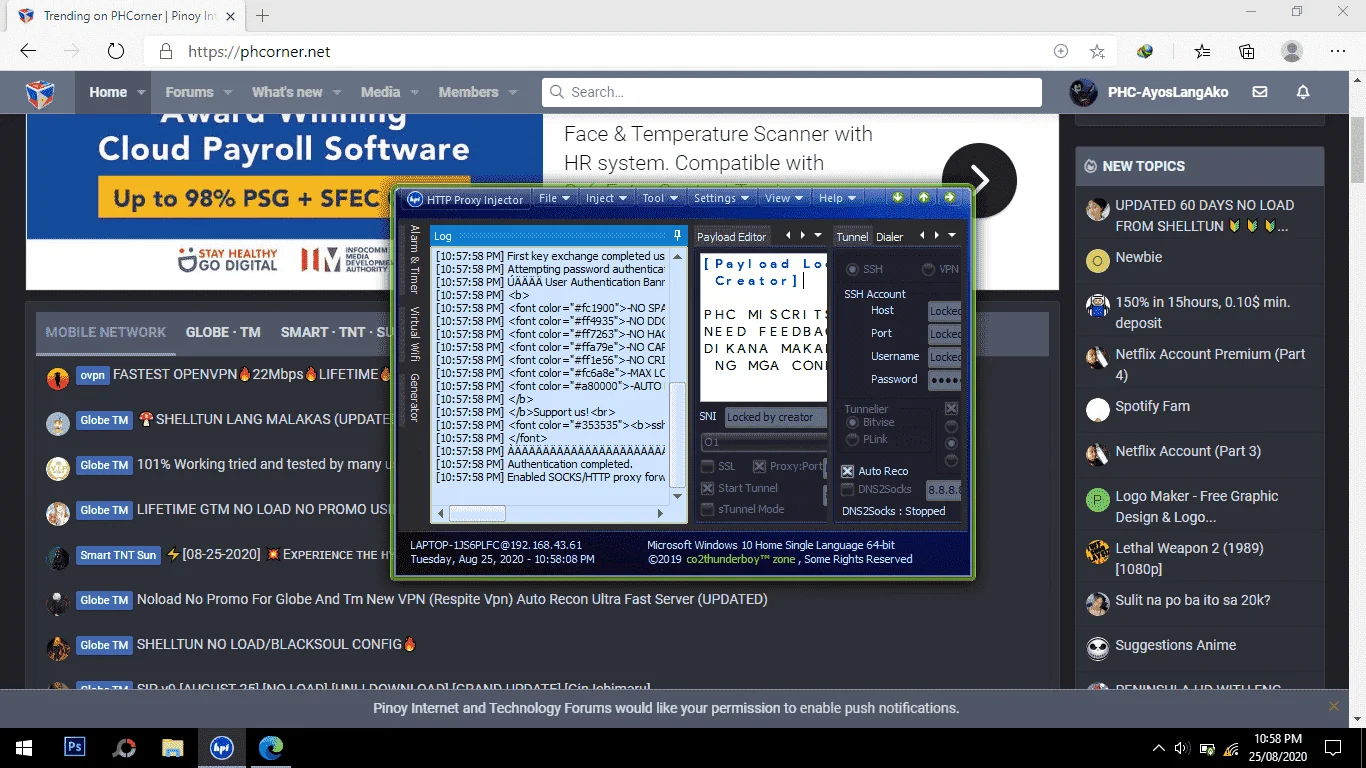The height and width of the screenshot is (768, 1366).
Task: Select the Bitvise tunnelier radio button
Action: (852, 422)
